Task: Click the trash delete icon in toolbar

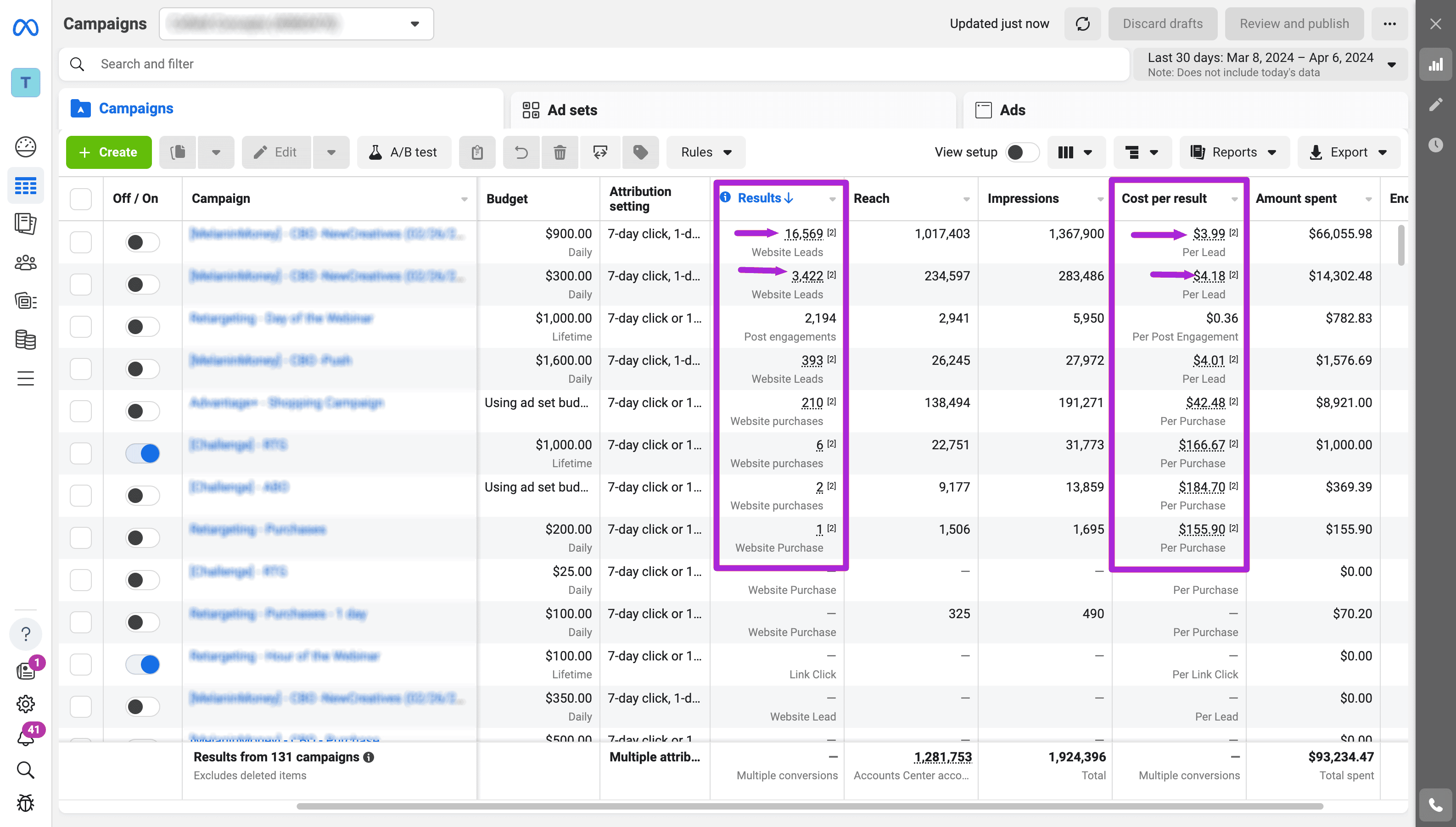Action: pyautogui.click(x=560, y=152)
